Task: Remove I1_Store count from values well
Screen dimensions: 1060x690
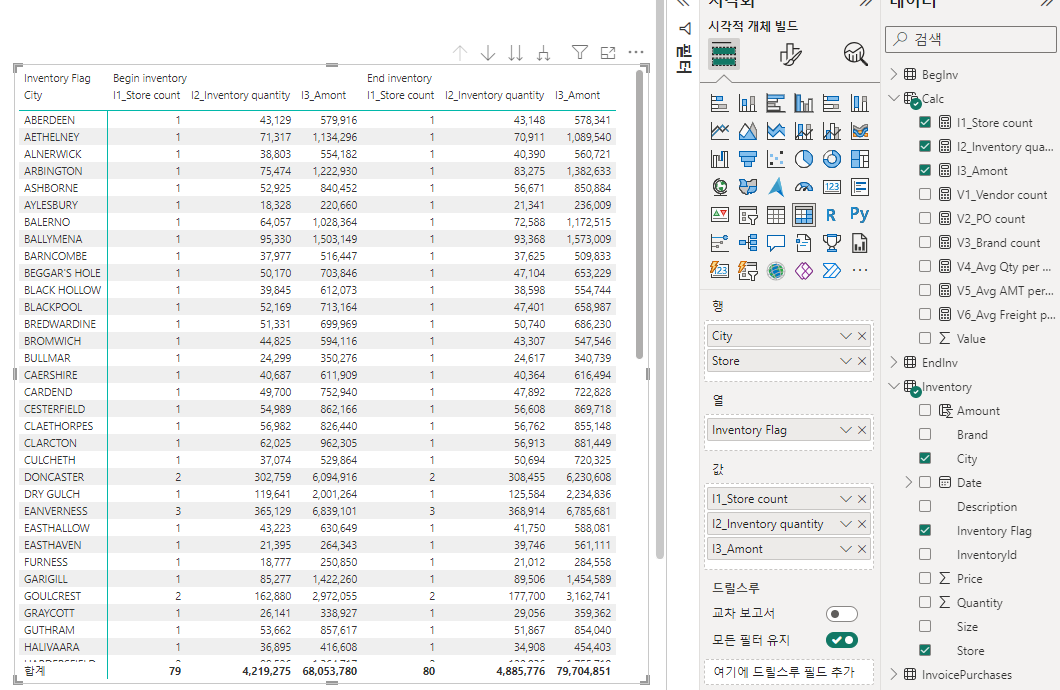Action: click(862, 499)
